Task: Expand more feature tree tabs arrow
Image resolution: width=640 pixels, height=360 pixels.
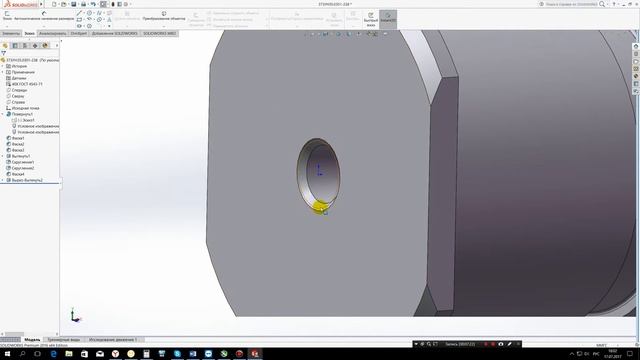Action: [57, 46]
